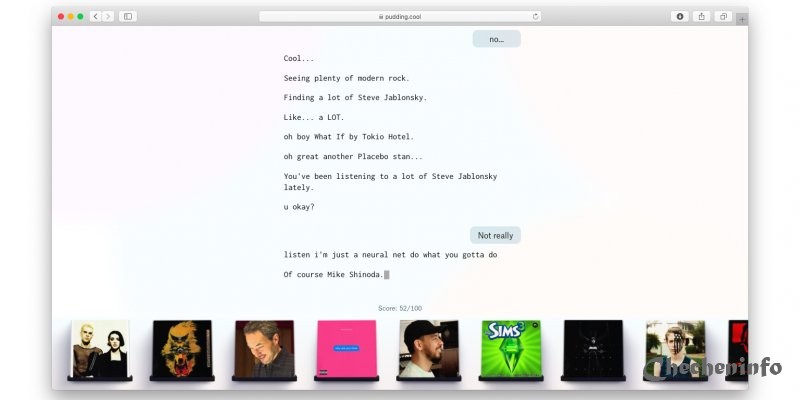Click 'oh great another Placebo stan...' line
The width and height of the screenshot is (800, 400).
[353, 156]
